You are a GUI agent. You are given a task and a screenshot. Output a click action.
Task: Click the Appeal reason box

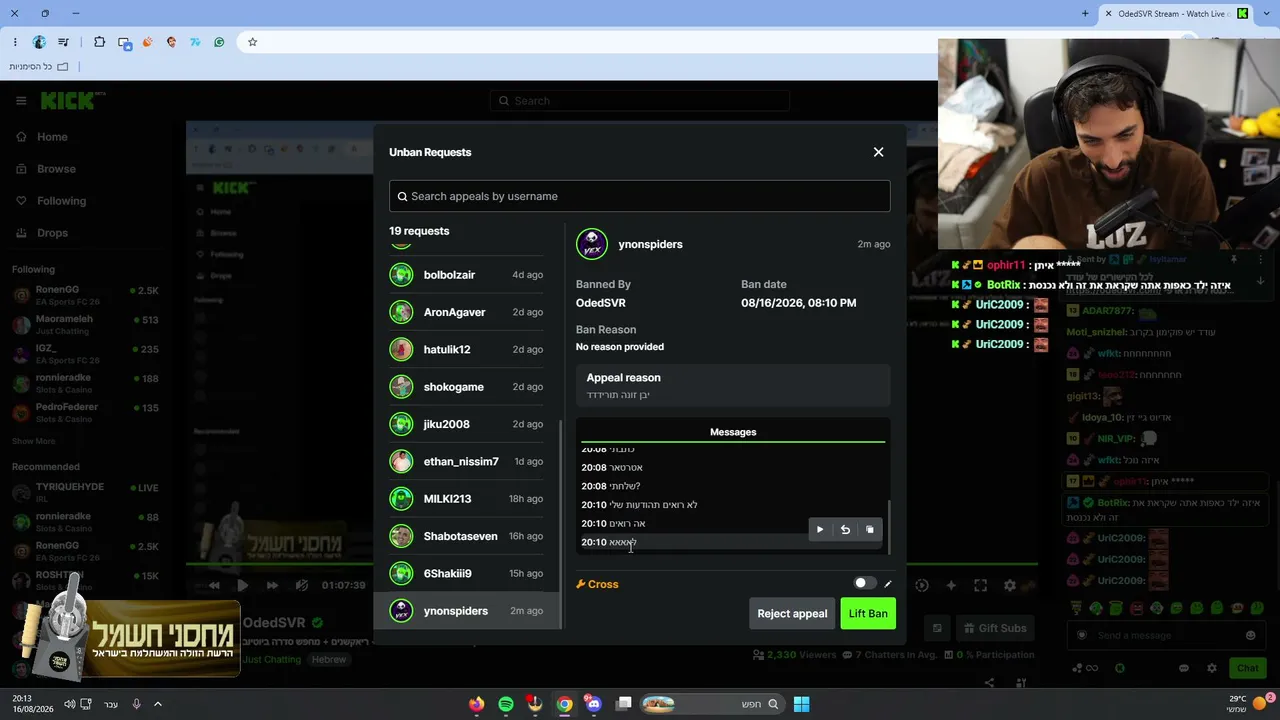(732, 385)
